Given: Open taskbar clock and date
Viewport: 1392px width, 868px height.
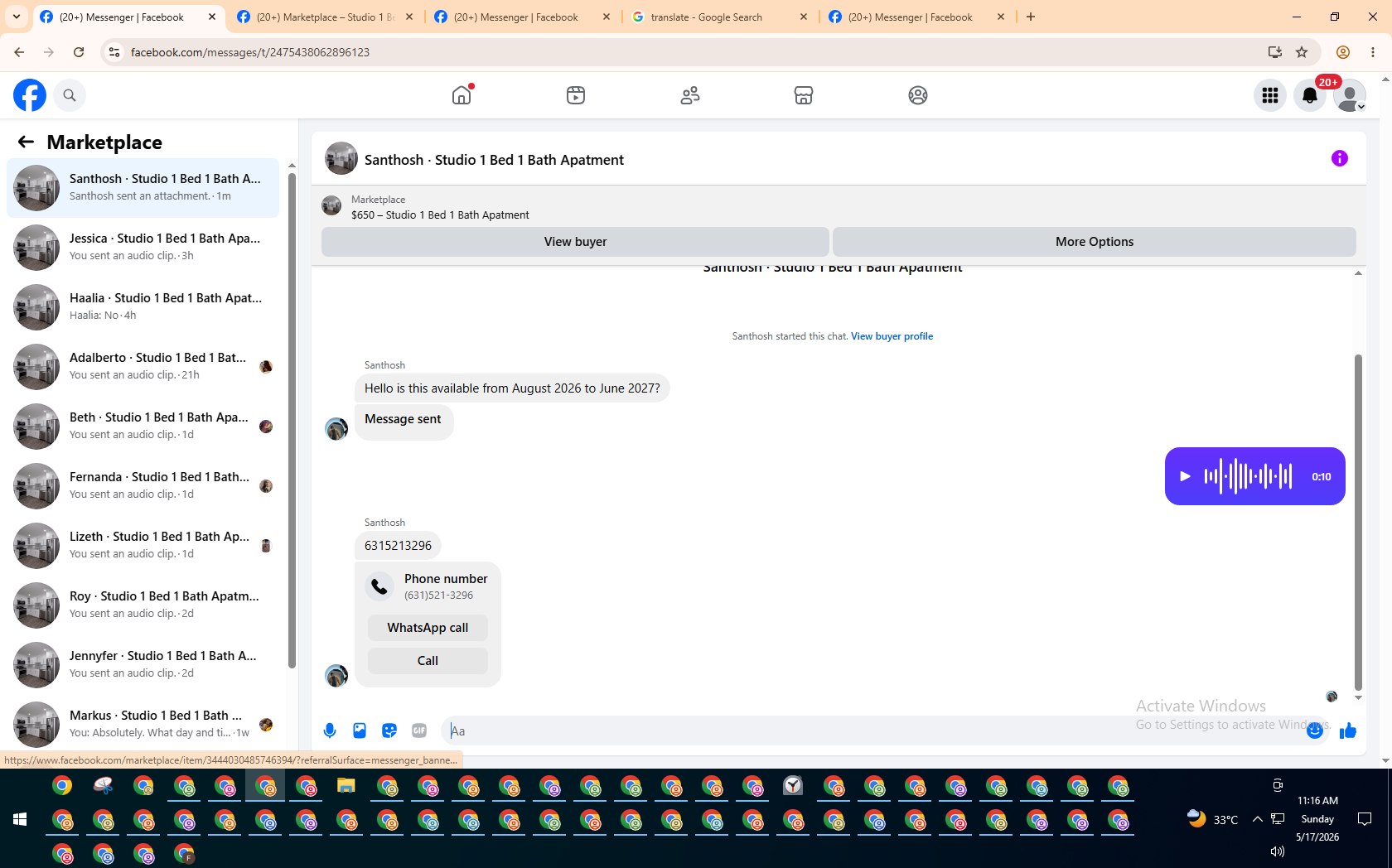Looking at the screenshot, I should [1317, 819].
